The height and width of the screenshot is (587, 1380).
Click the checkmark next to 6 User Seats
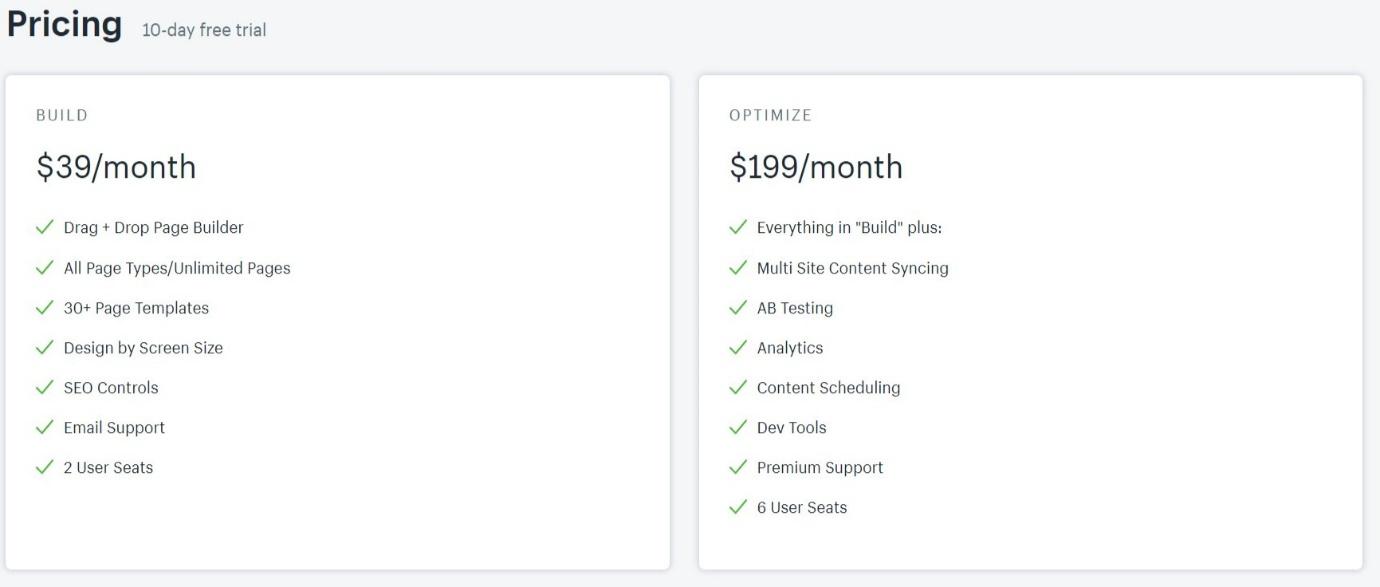click(x=738, y=507)
